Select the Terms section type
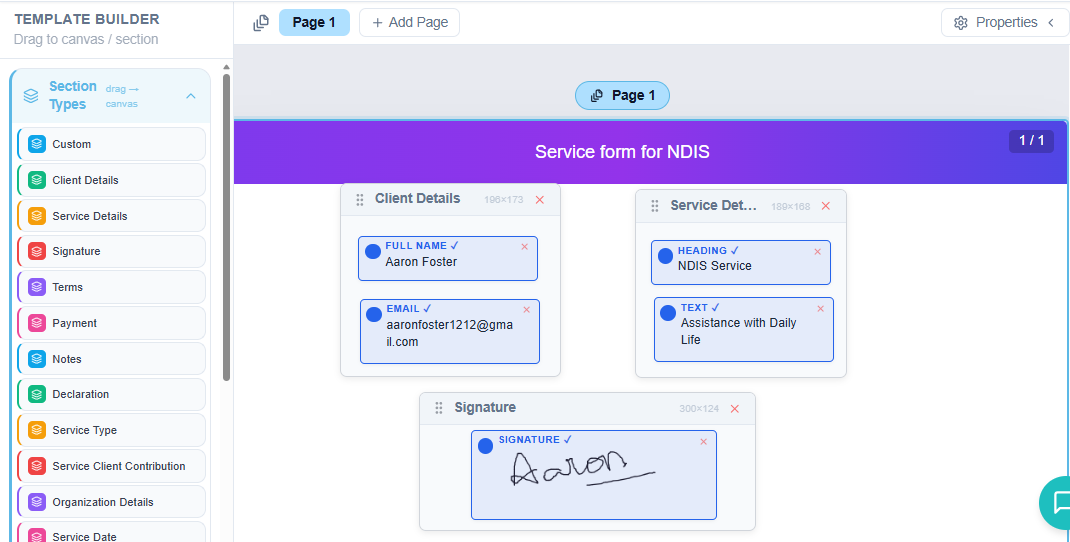The width and height of the screenshot is (1070, 542). click(x=111, y=287)
